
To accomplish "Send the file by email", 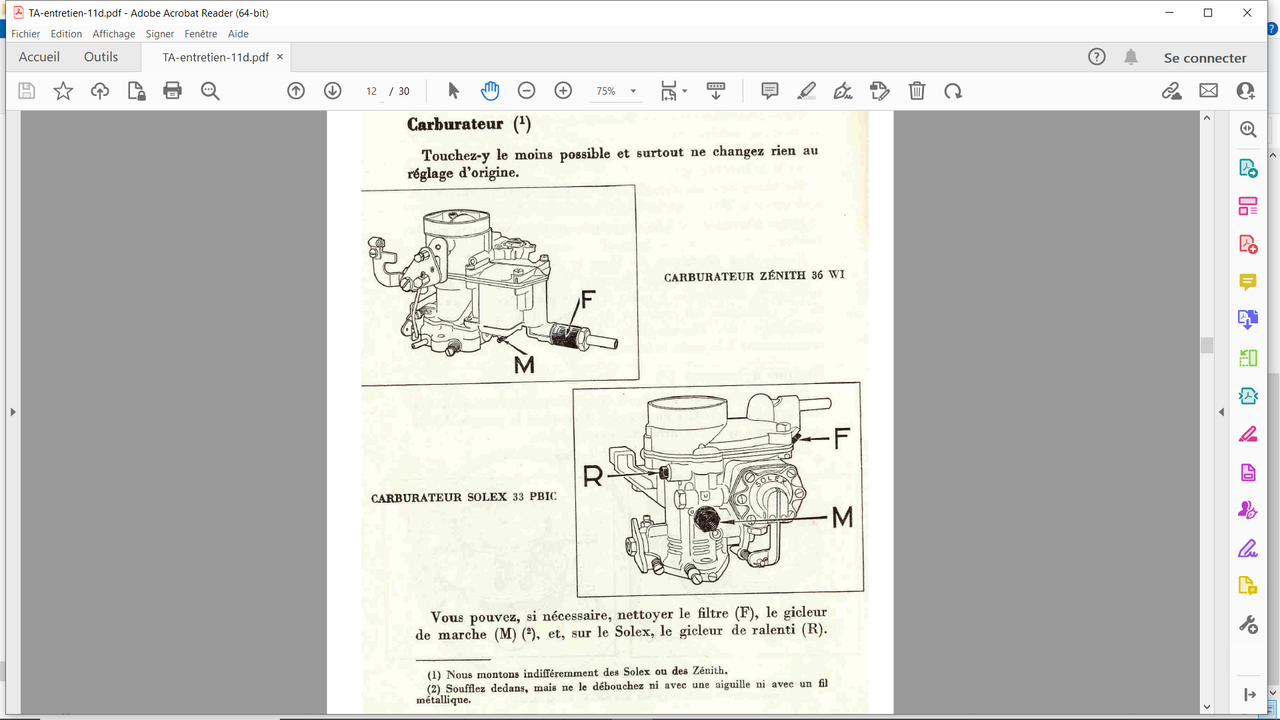I will (1209, 91).
